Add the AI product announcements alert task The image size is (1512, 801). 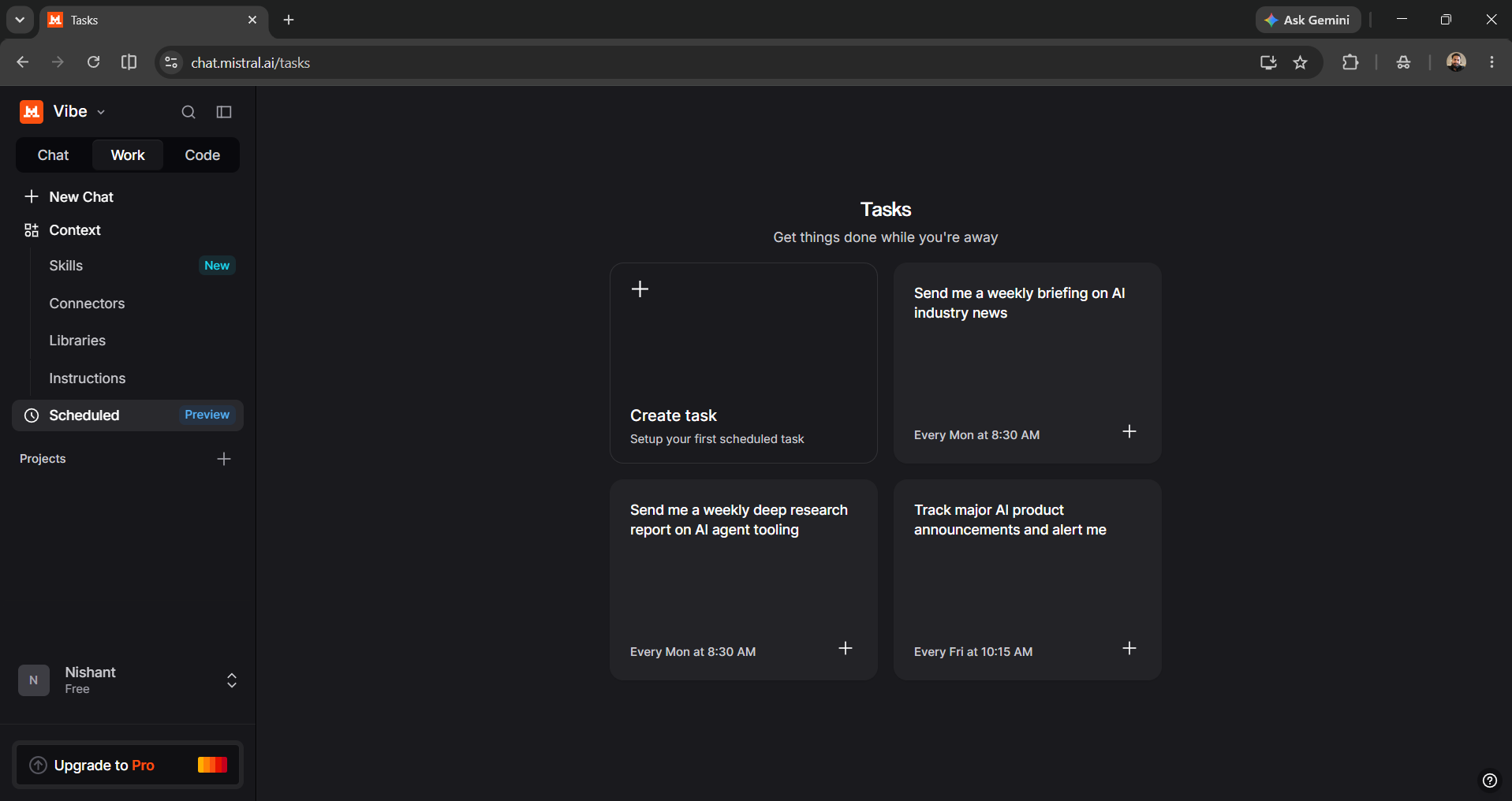click(x=1129, y=648)
